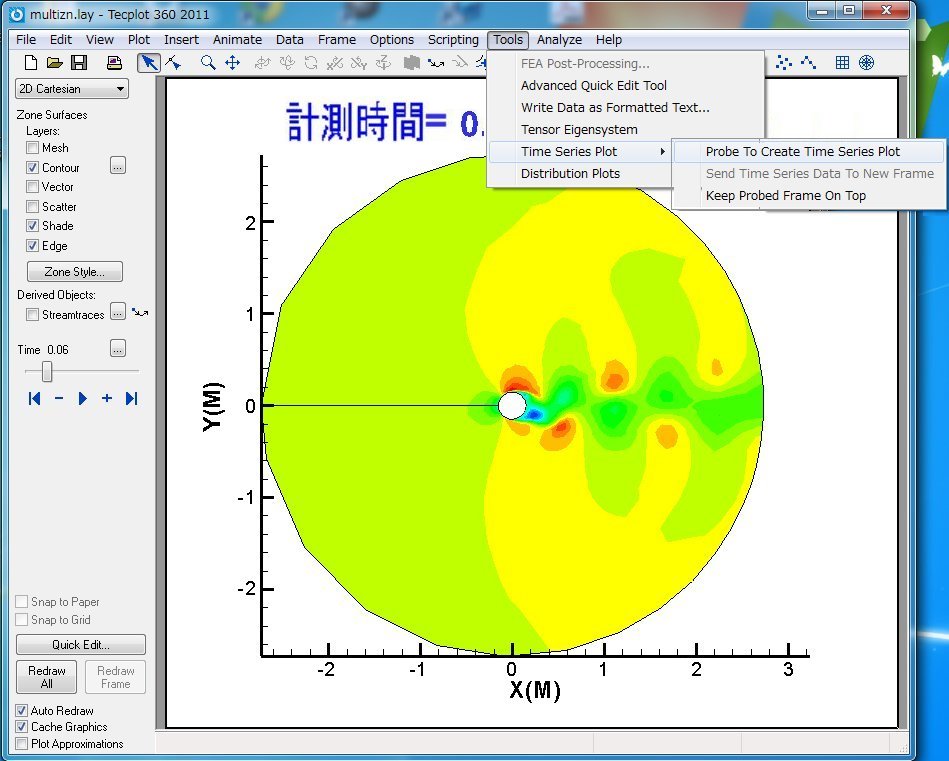Click streamtrace placement icon beside Streamtraces checkbox
The width and height of the screenshot is (949, 761).
point(140,313)
